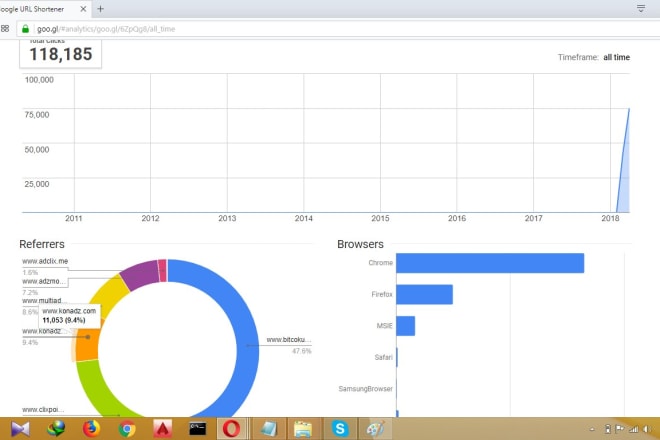
Task: Click the Referrers heading
Action: tap(42, 244)
